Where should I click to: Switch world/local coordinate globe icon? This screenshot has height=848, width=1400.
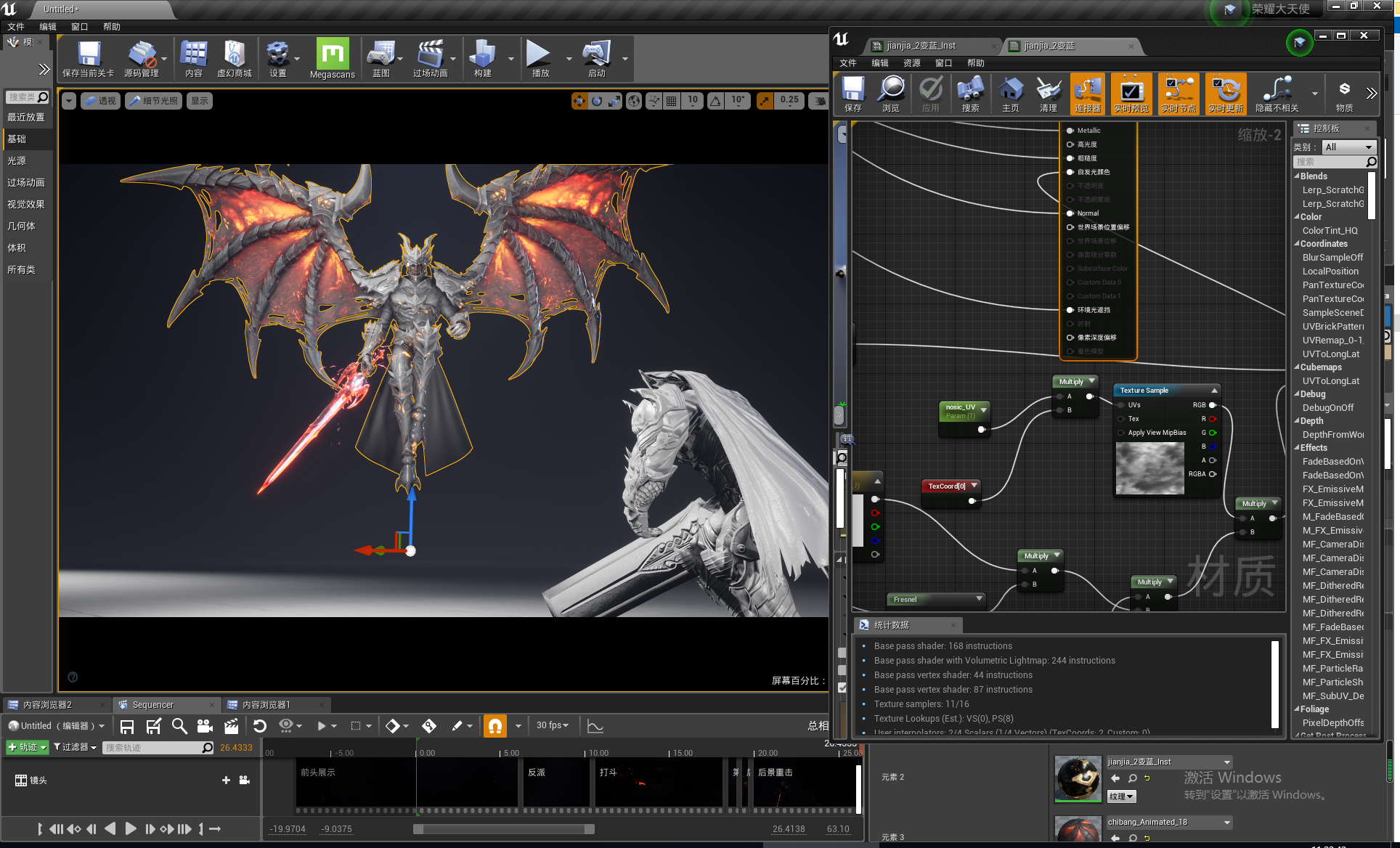pyautogui.click(x=634, y=101)
